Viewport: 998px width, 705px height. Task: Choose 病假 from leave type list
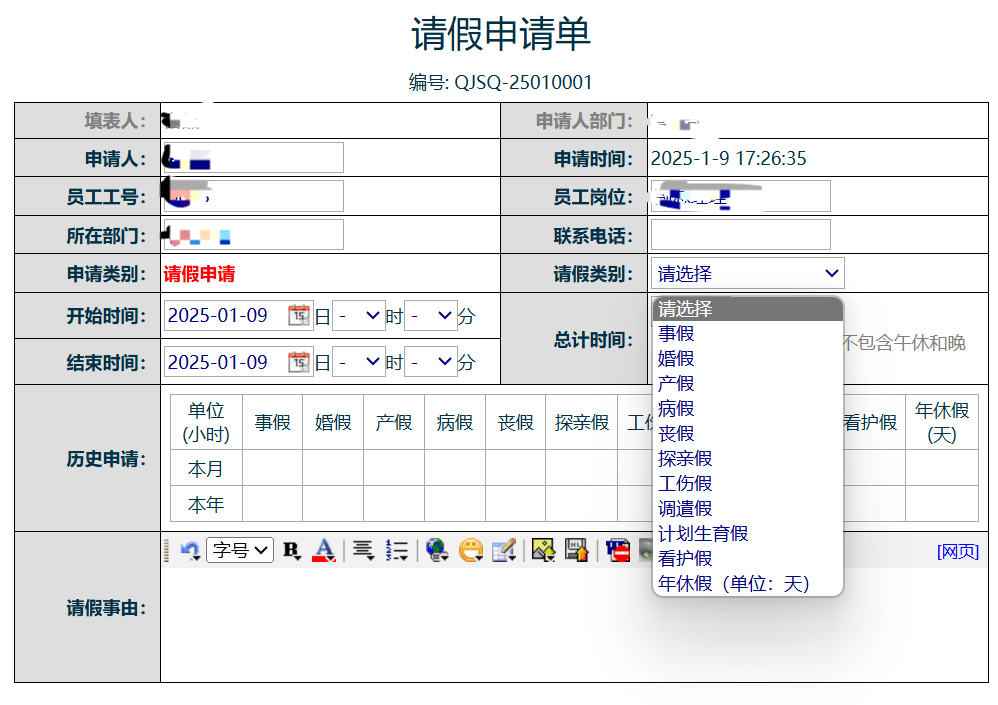[676, 408]
